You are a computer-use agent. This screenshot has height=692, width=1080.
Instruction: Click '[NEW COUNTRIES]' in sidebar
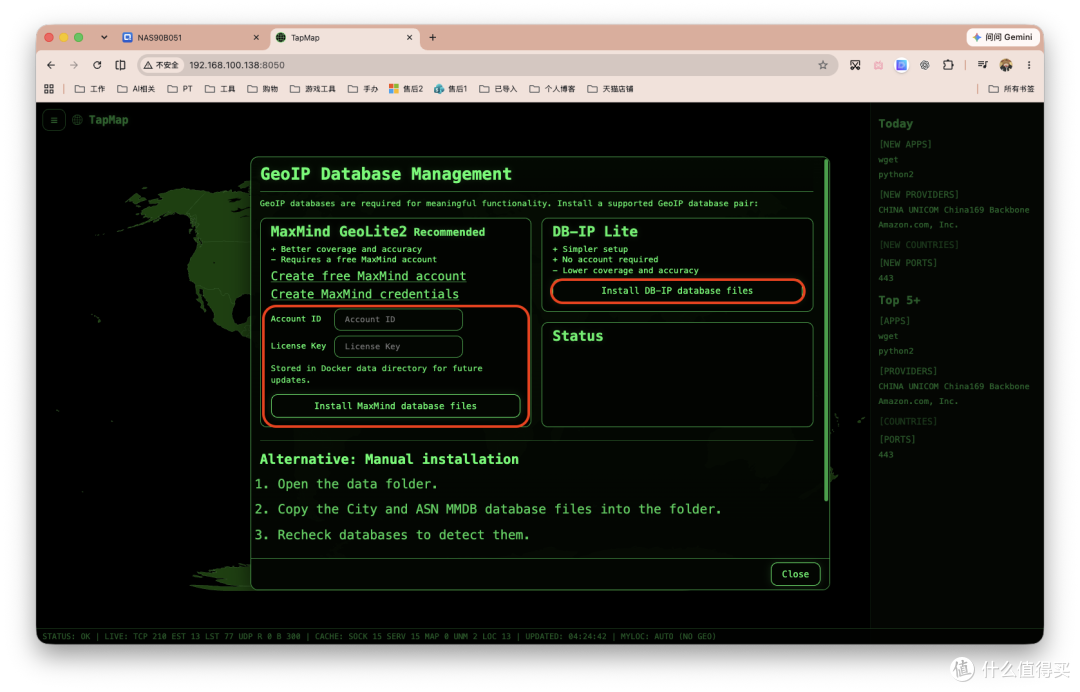[x=918, y=245]
